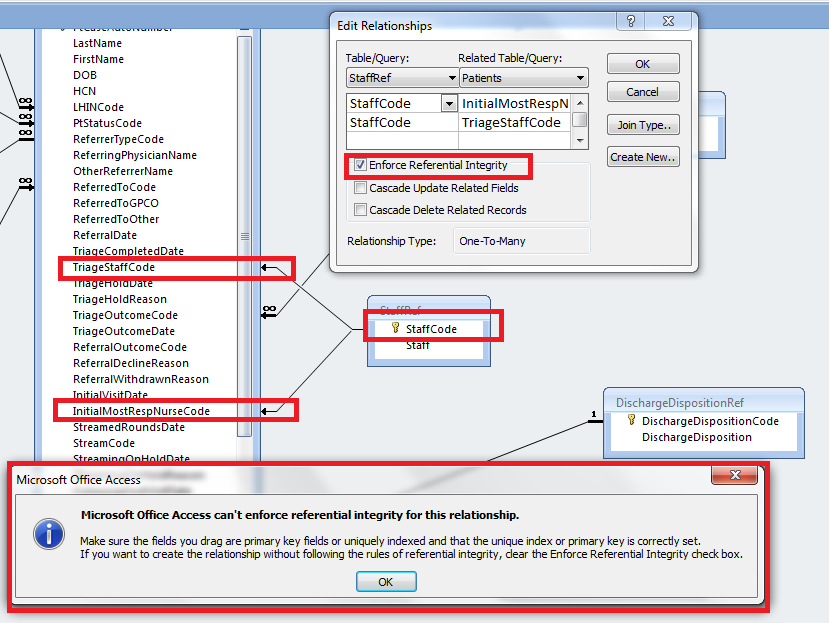The width and height of the screenshot is (829, 623).
Task: Select the InitialMostRespNurseCode field
Action: tap(141, 411)
